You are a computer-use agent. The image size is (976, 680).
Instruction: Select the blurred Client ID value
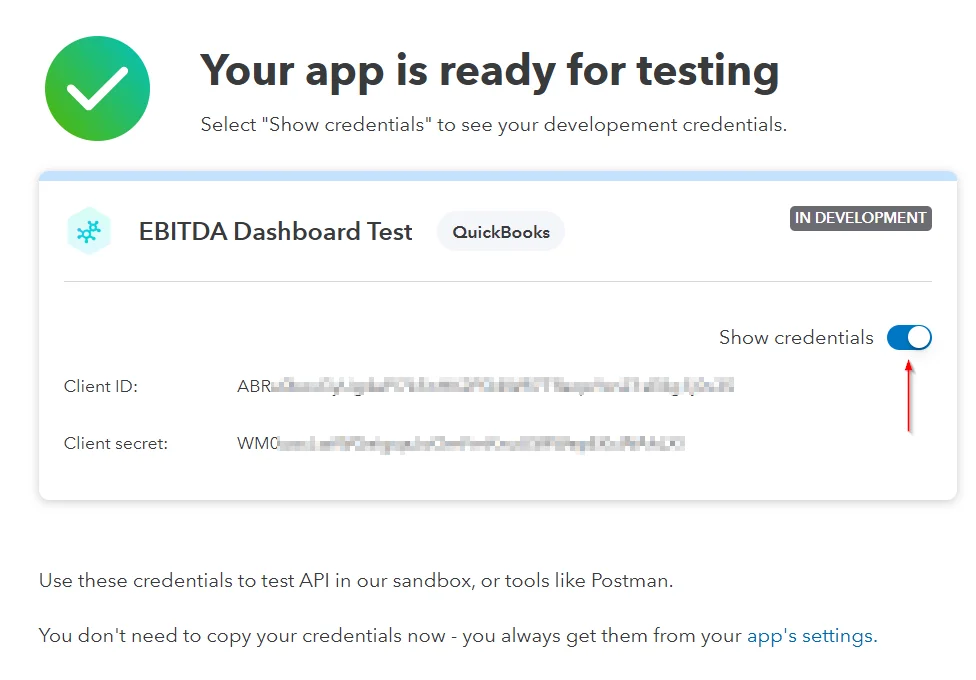pyautogui.click(x=486, y=386)
